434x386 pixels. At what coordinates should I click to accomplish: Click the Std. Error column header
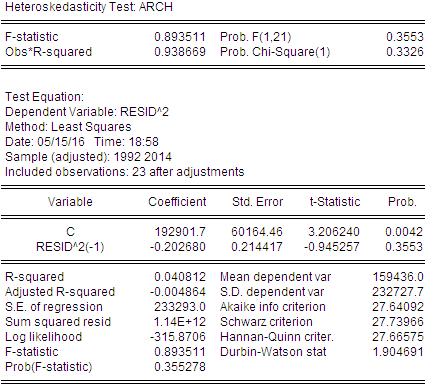tap(257, 202)
